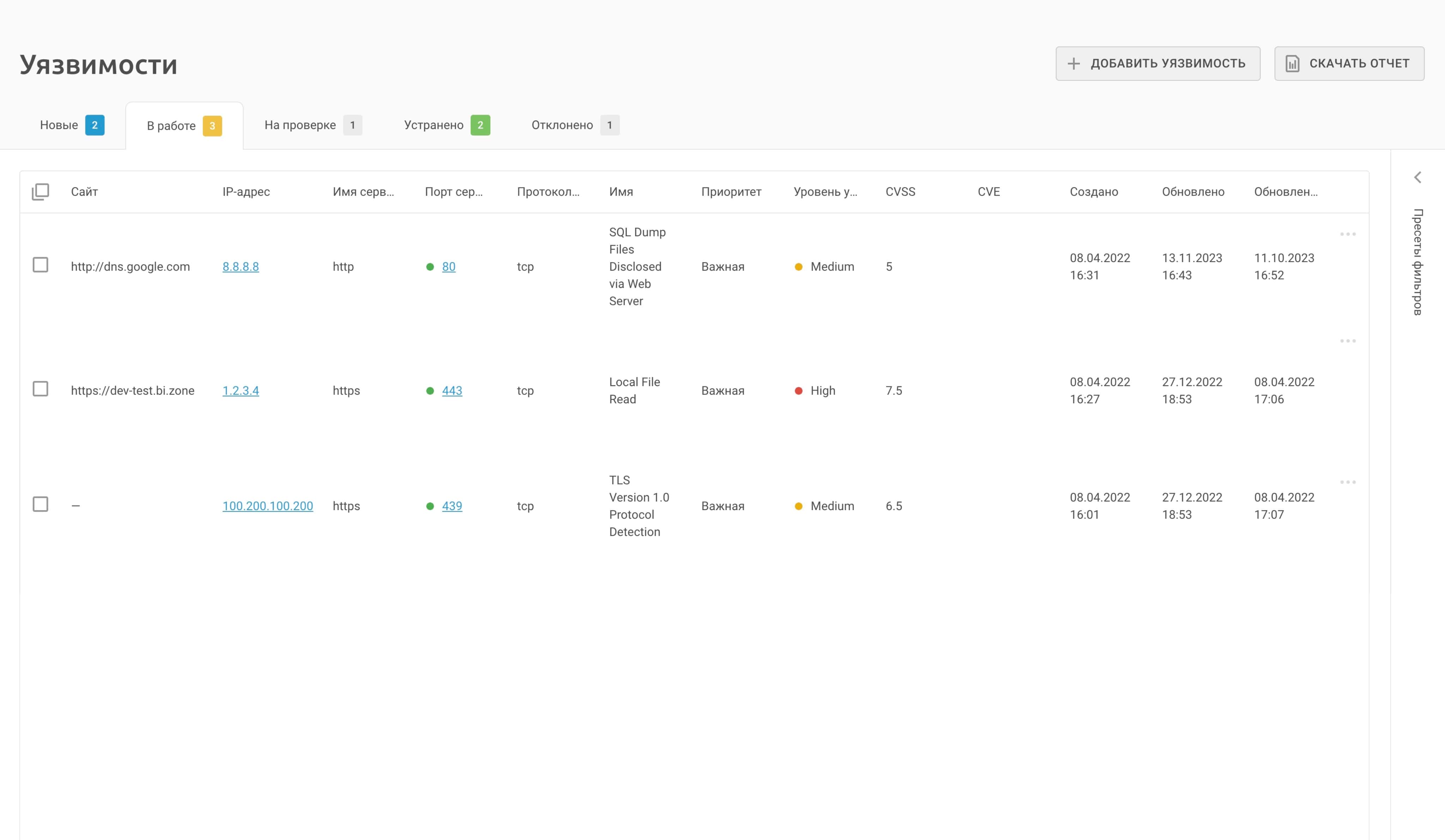Click the report icon in Download report button

(1292, 64)
